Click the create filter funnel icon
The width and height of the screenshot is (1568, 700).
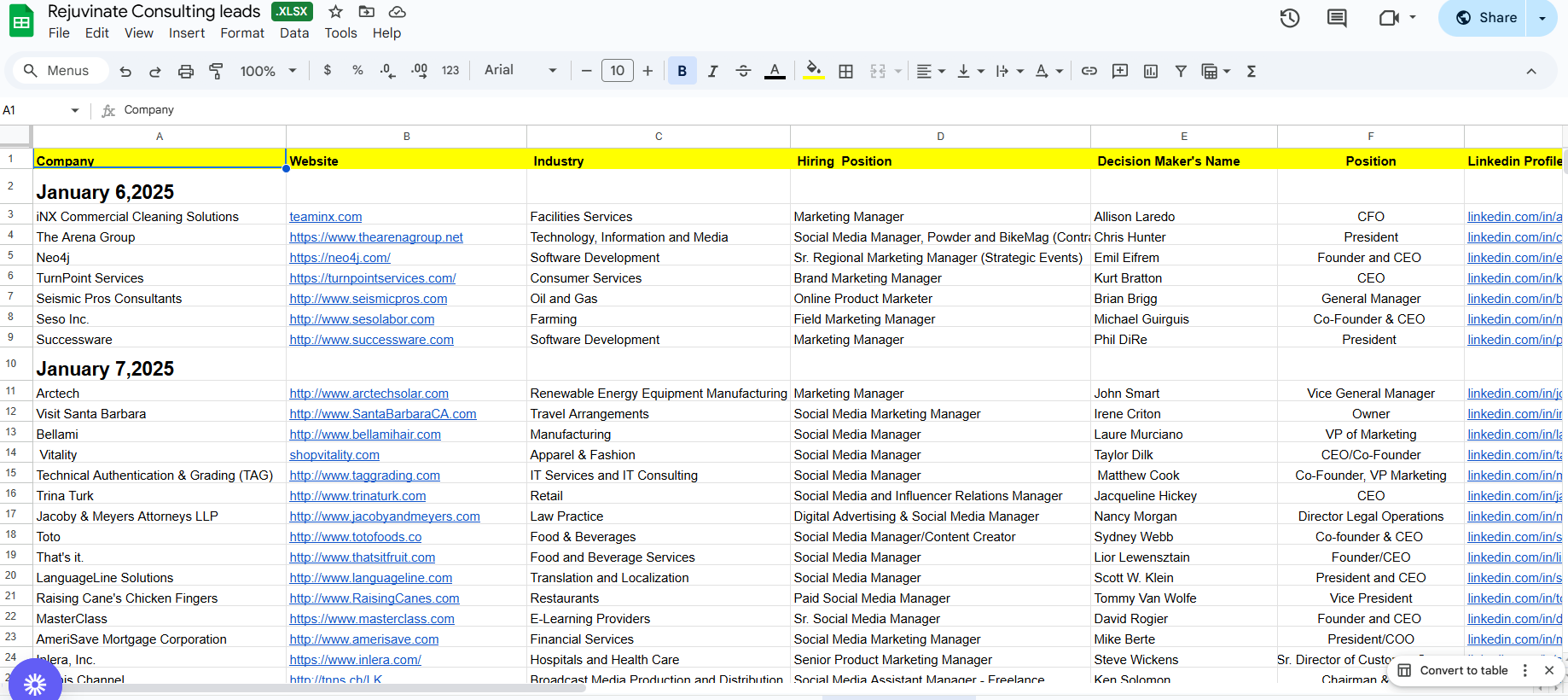pos(1181,72)
